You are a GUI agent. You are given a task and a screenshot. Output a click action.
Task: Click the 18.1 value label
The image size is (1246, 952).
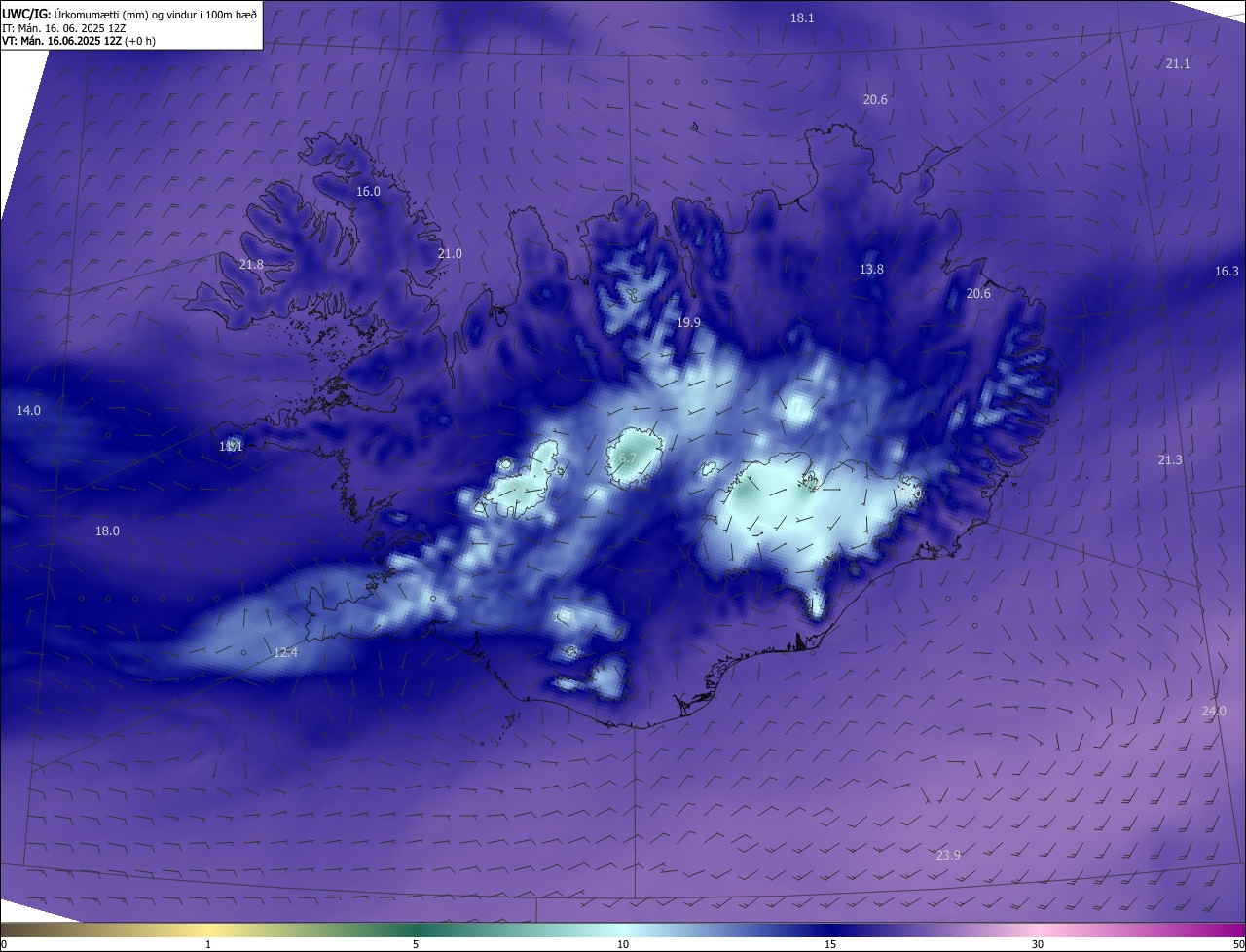click(802, 18)
